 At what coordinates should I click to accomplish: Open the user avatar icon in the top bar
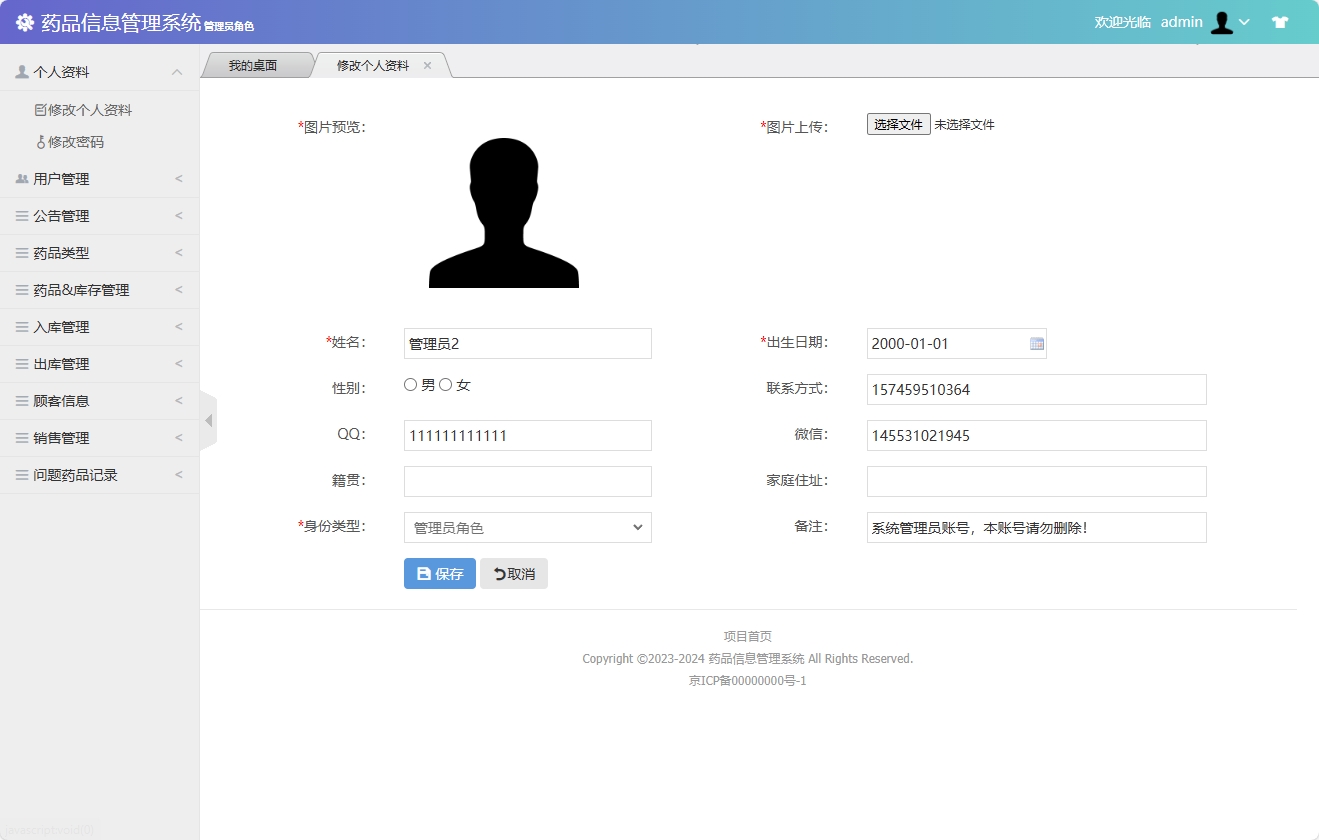[1223, 21]
